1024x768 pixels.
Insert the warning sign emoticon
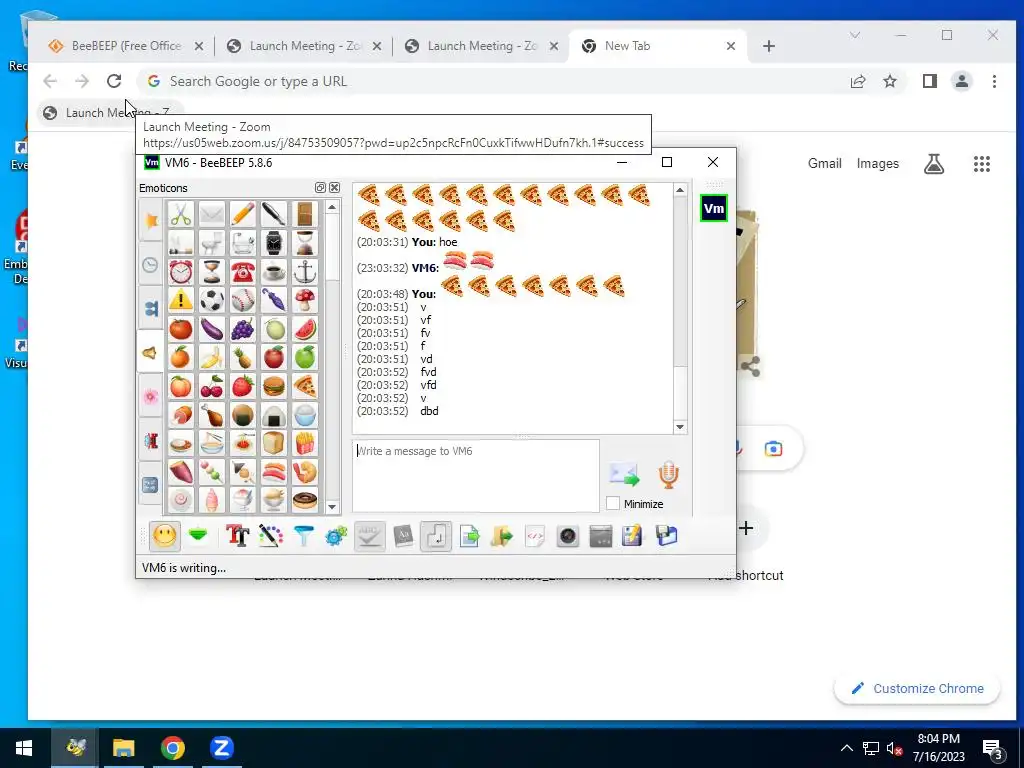(180, 300)
